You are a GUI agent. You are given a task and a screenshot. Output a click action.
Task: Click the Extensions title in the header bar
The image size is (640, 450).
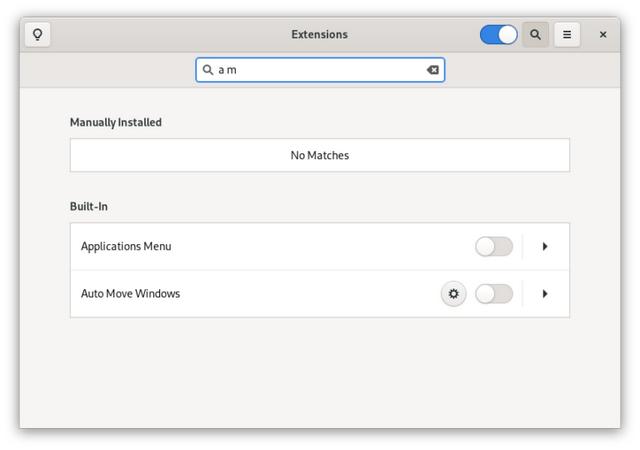click(319, 34)
